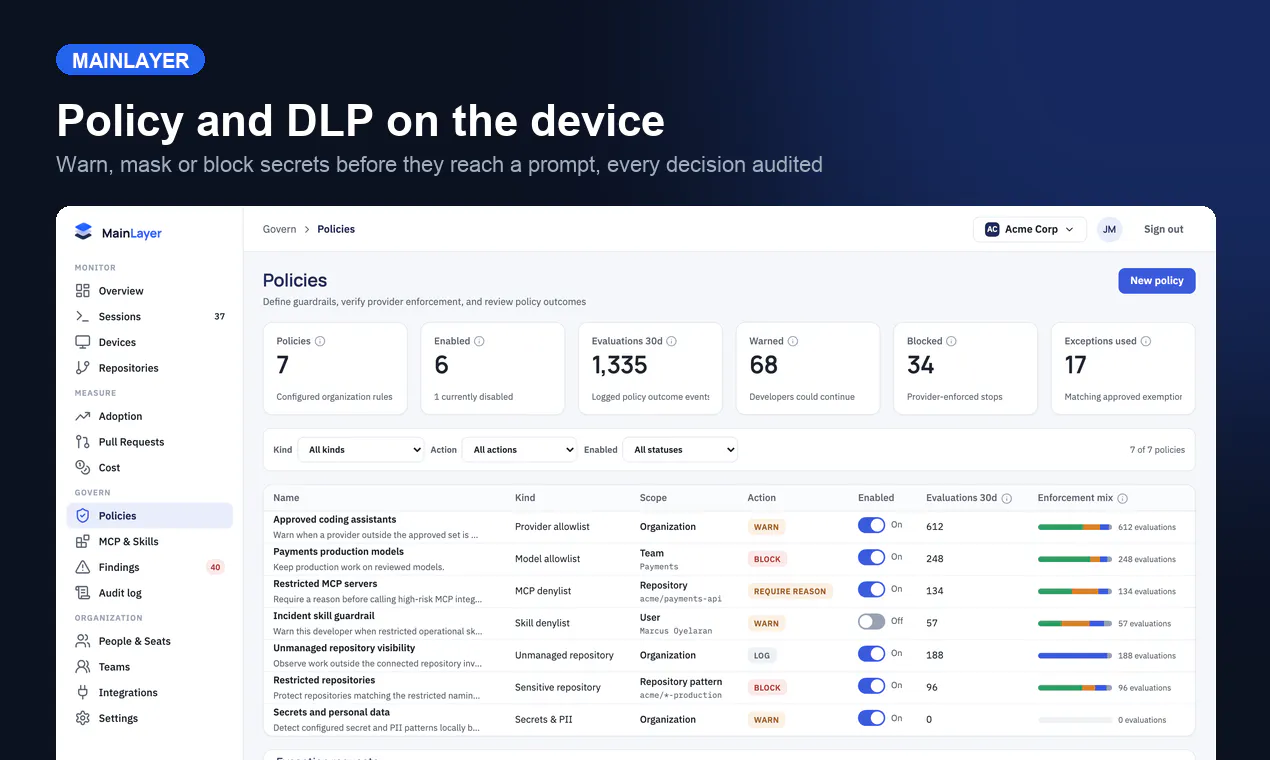Click the LOG action badge
The height and width of the screenshot is (760, 1270).
[x=762, y=655]
